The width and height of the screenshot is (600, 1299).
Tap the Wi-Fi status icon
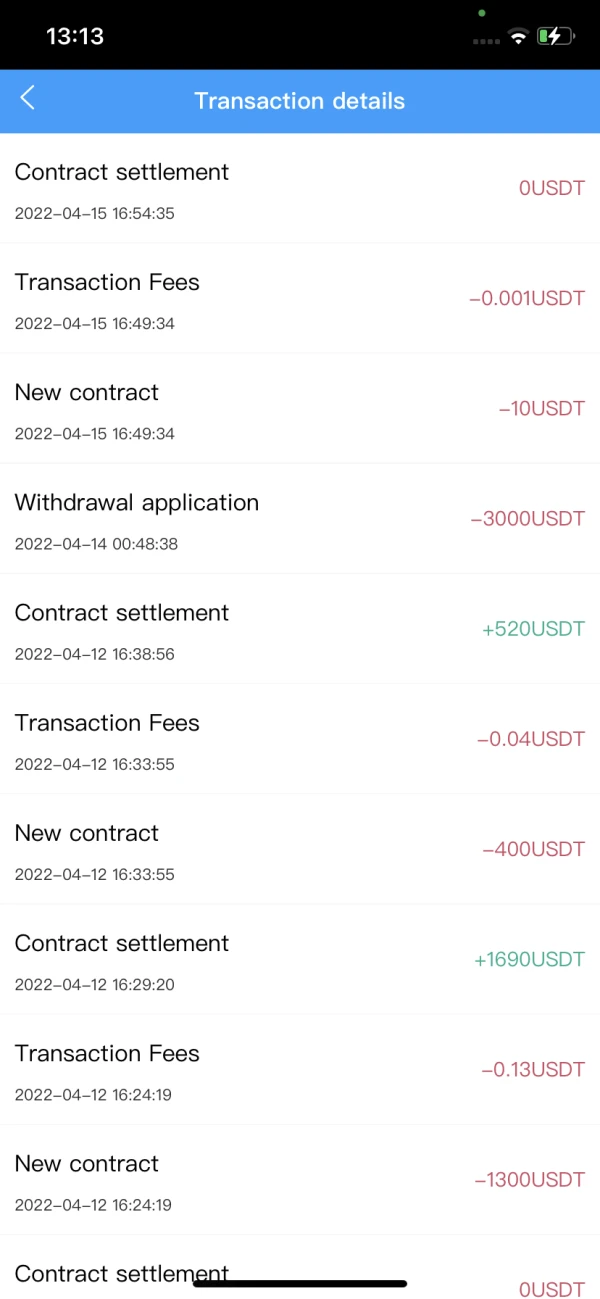pyautogui.click(x=517, y=37)
